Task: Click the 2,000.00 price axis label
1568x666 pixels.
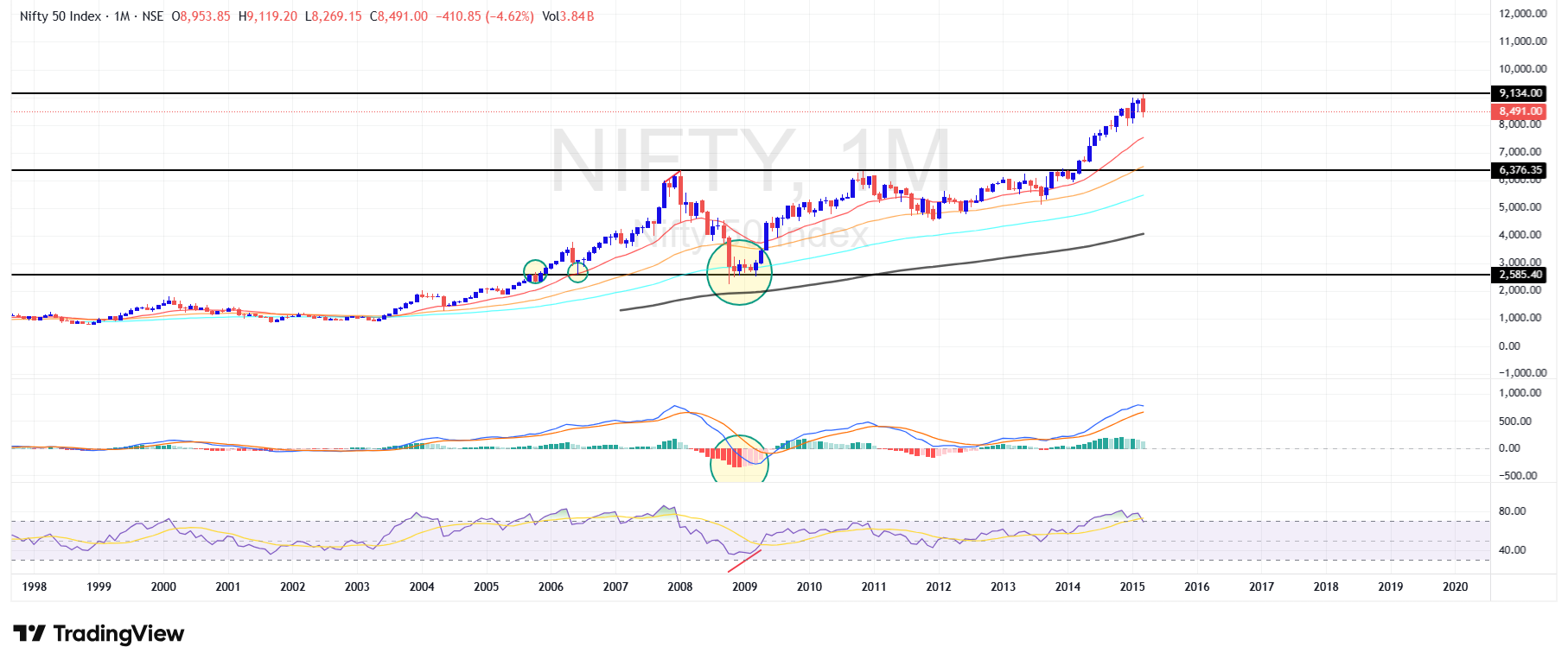Action: tap(1520, 290)
